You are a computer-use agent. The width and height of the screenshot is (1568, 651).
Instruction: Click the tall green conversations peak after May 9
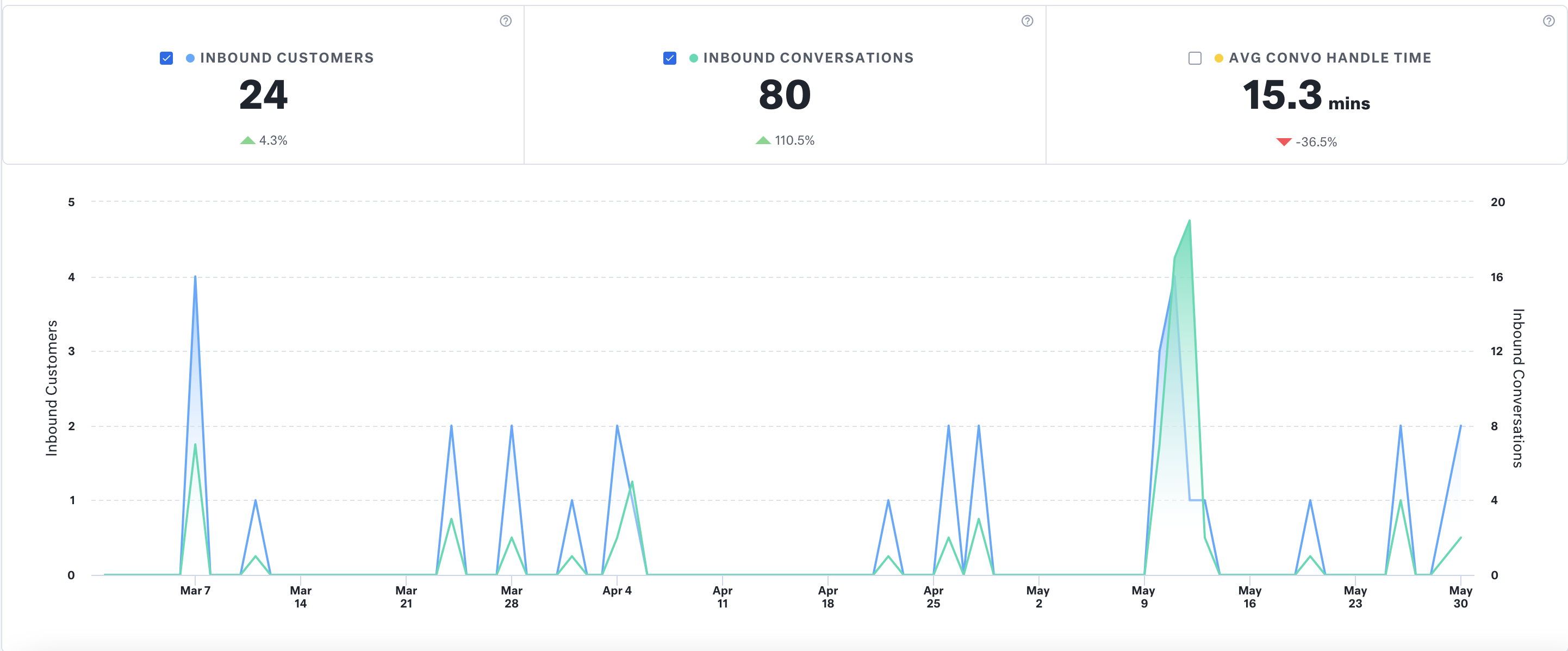pos(1190,220)
